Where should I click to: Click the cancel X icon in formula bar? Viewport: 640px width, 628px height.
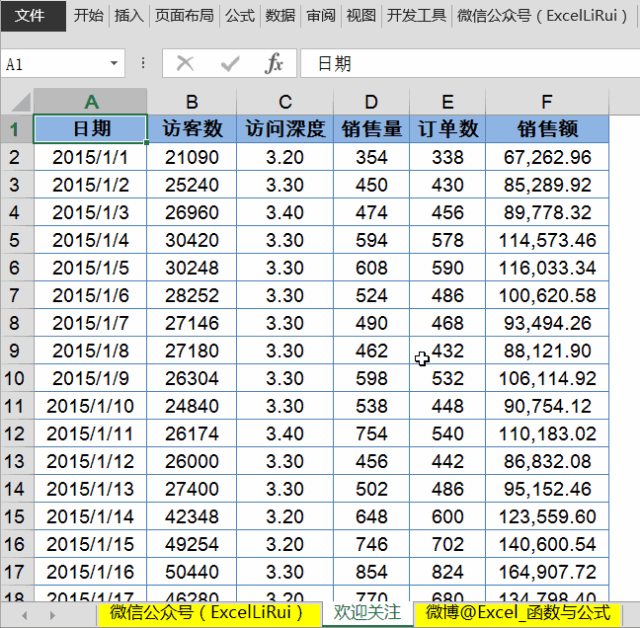185,63
